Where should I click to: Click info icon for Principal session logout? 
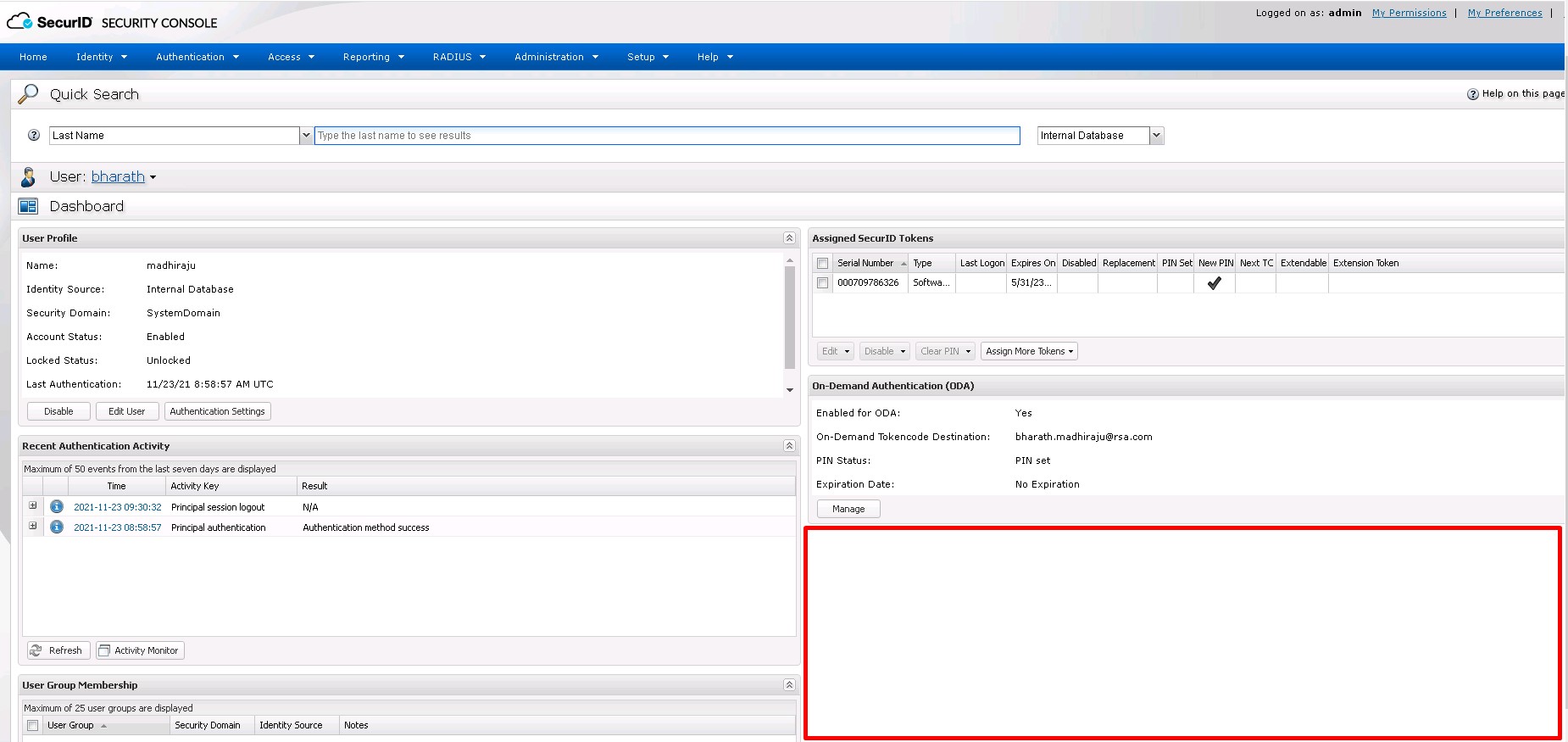click(x=57, y=507)
